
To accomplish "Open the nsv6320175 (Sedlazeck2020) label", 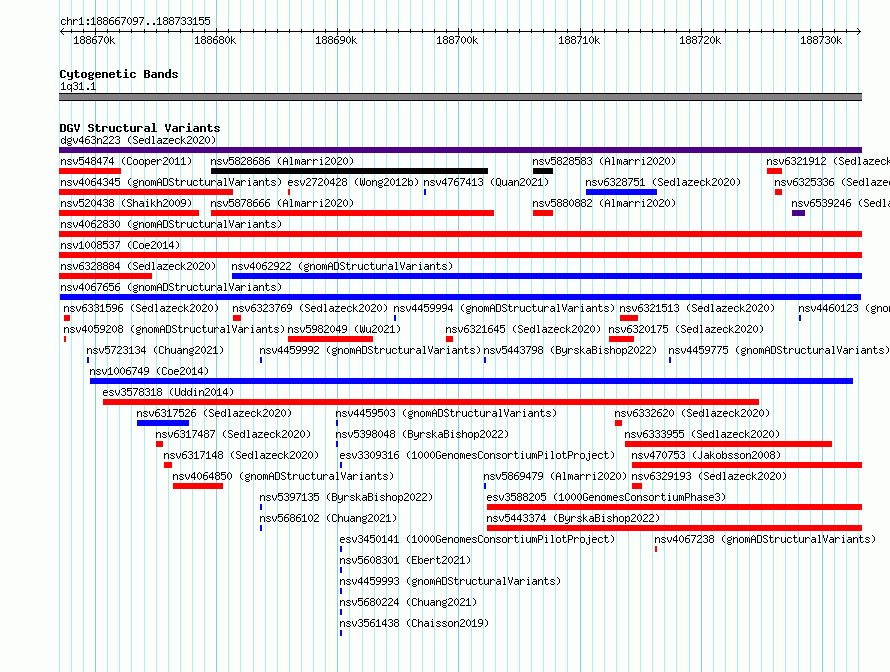I will tap(686, 329).
